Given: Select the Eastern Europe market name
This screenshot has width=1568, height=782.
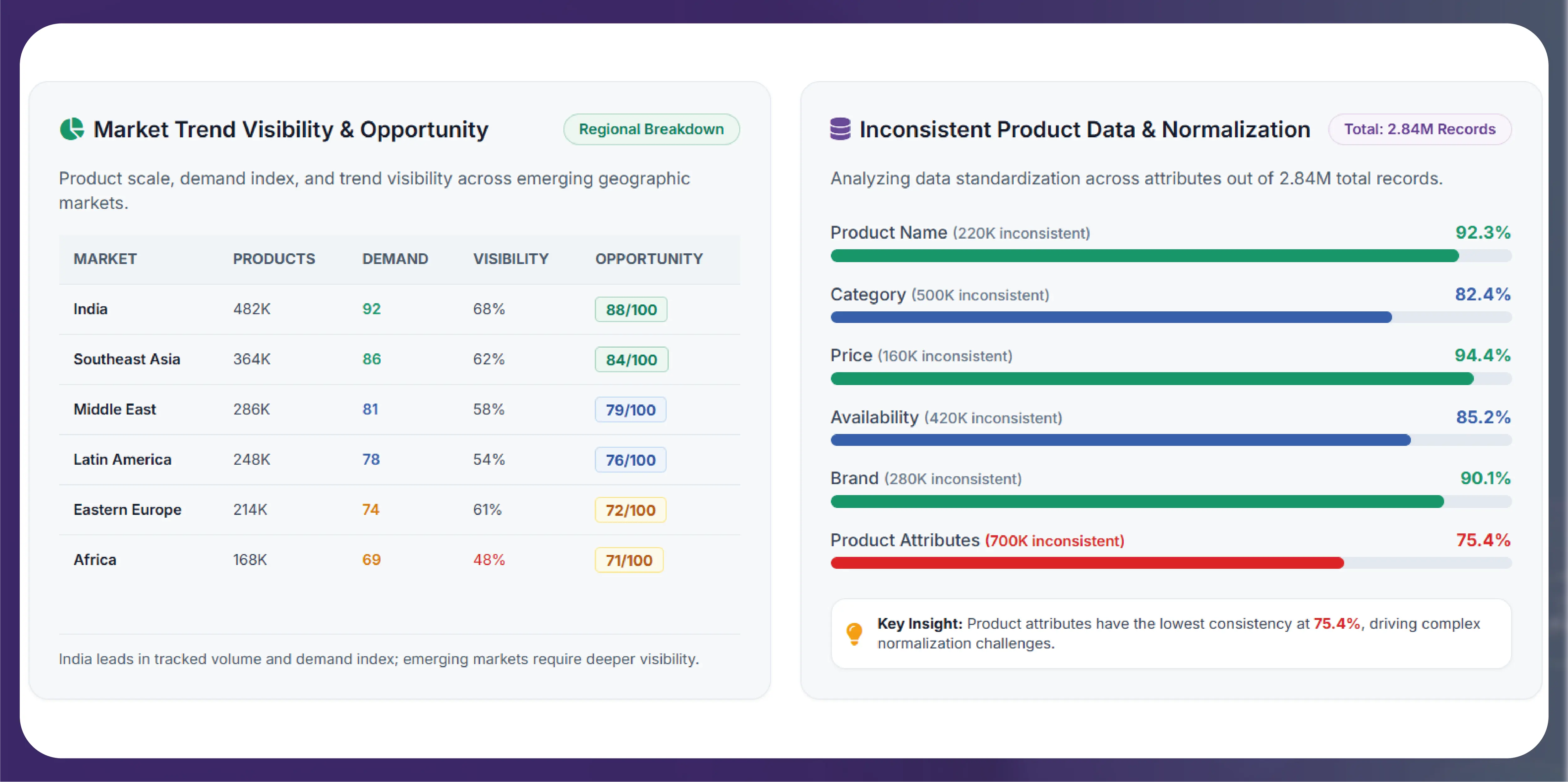Looking at the screenshot, I should (x=127, y=509).
